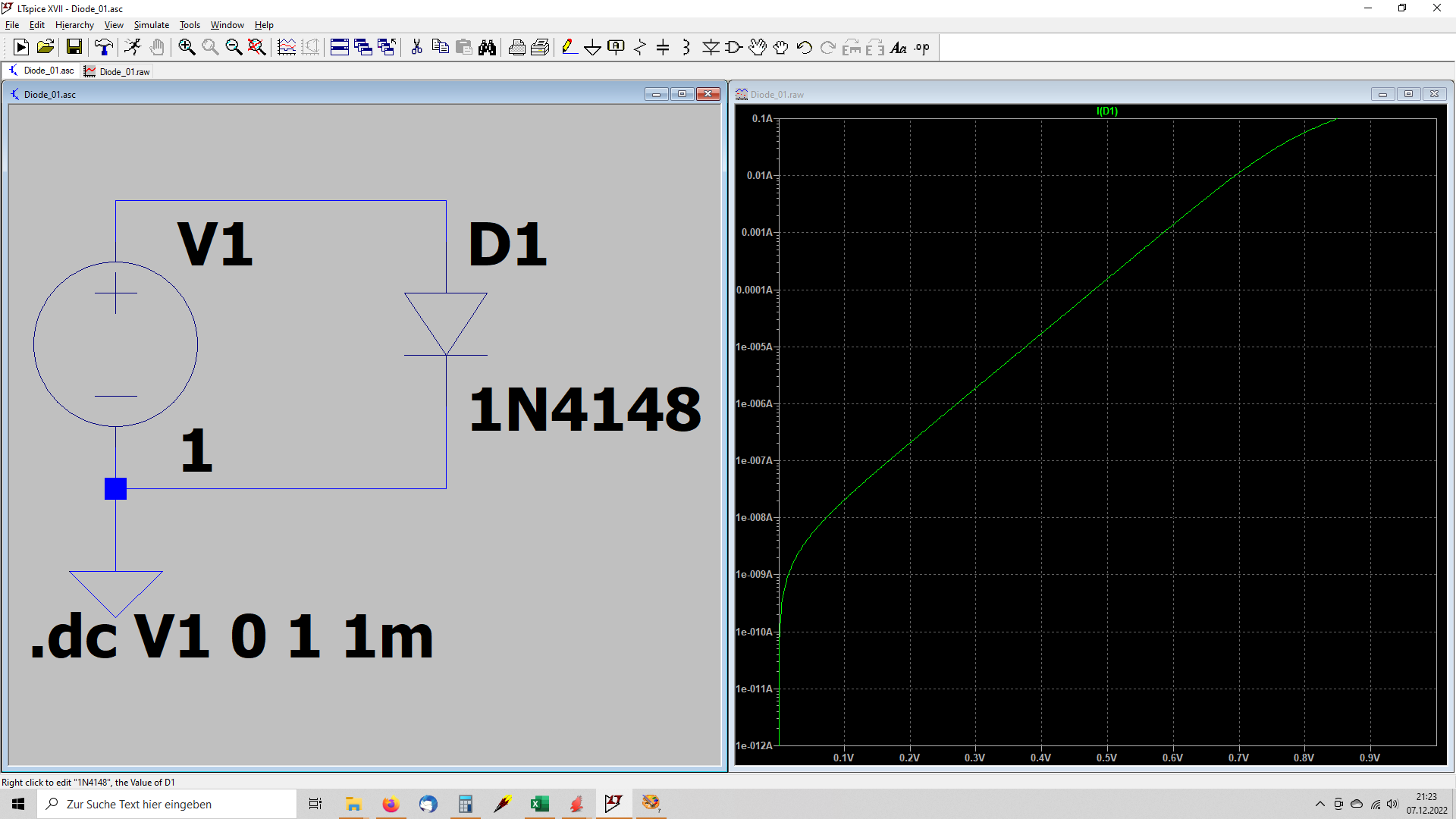1456x819 pixels.
Task: Click the Halt simulation hand icon
Action: (x=157, y=47)
